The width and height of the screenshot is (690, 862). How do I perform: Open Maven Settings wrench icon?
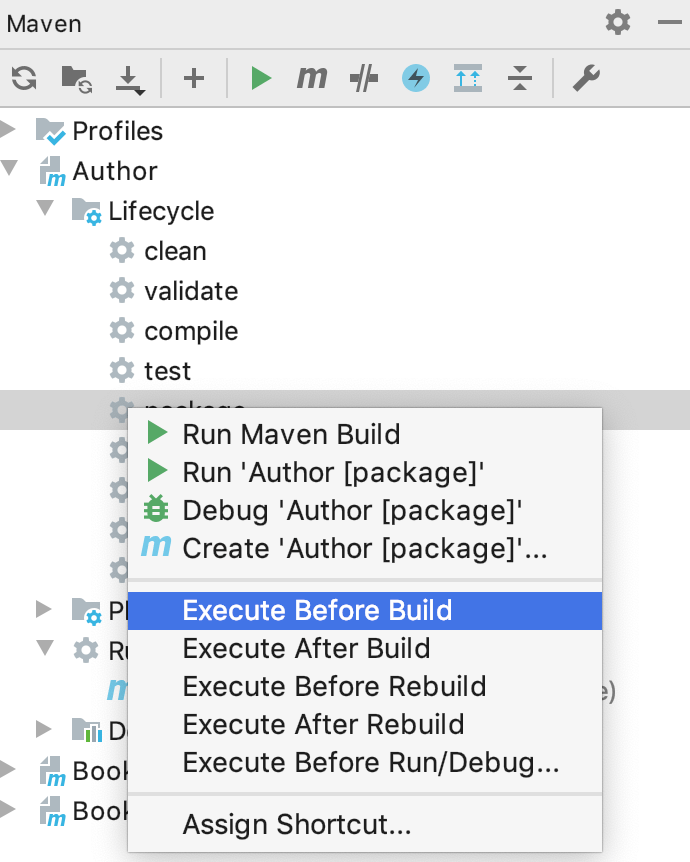tap(586, 78)
